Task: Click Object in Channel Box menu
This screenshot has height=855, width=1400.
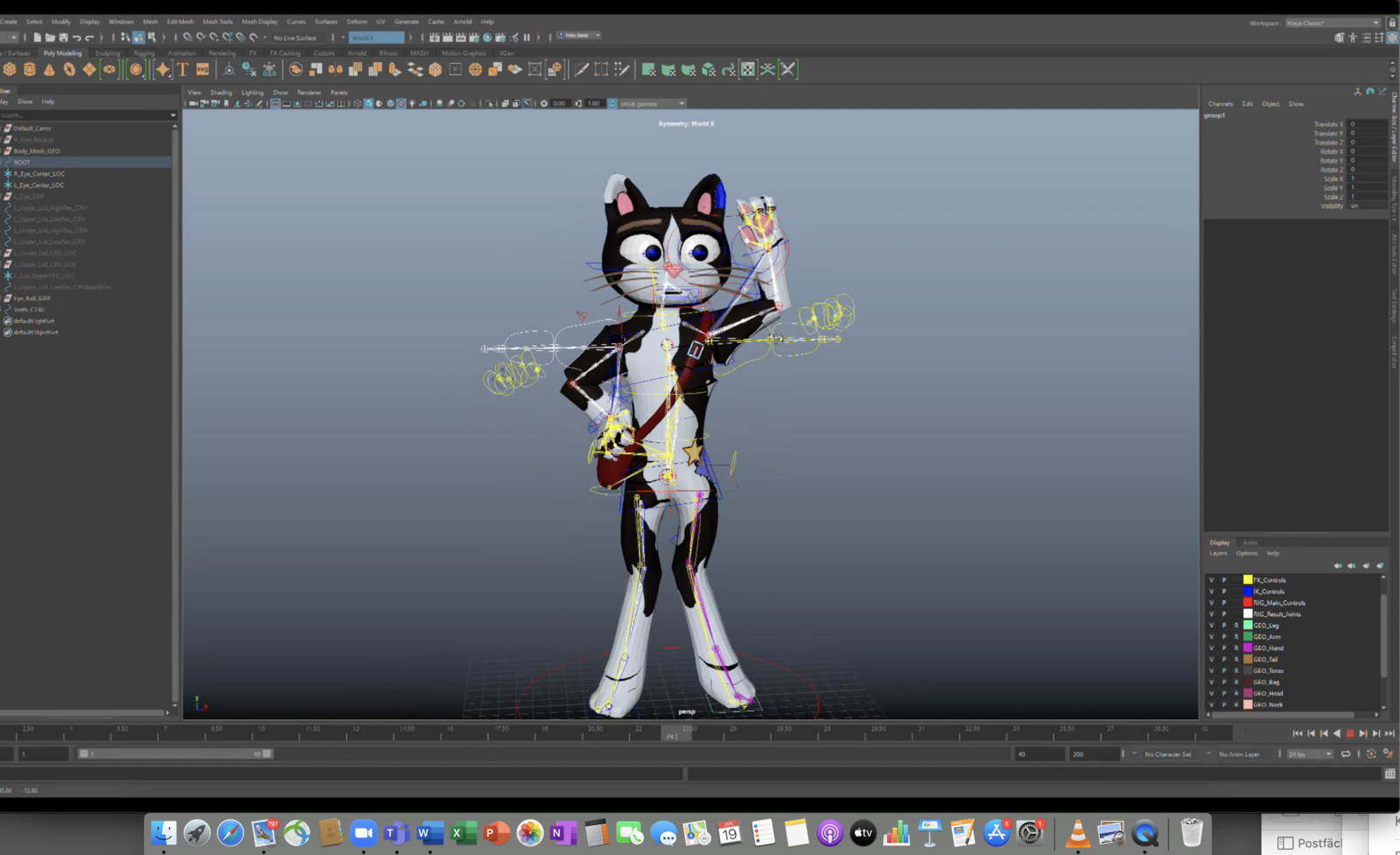Action: [1270, 103]
